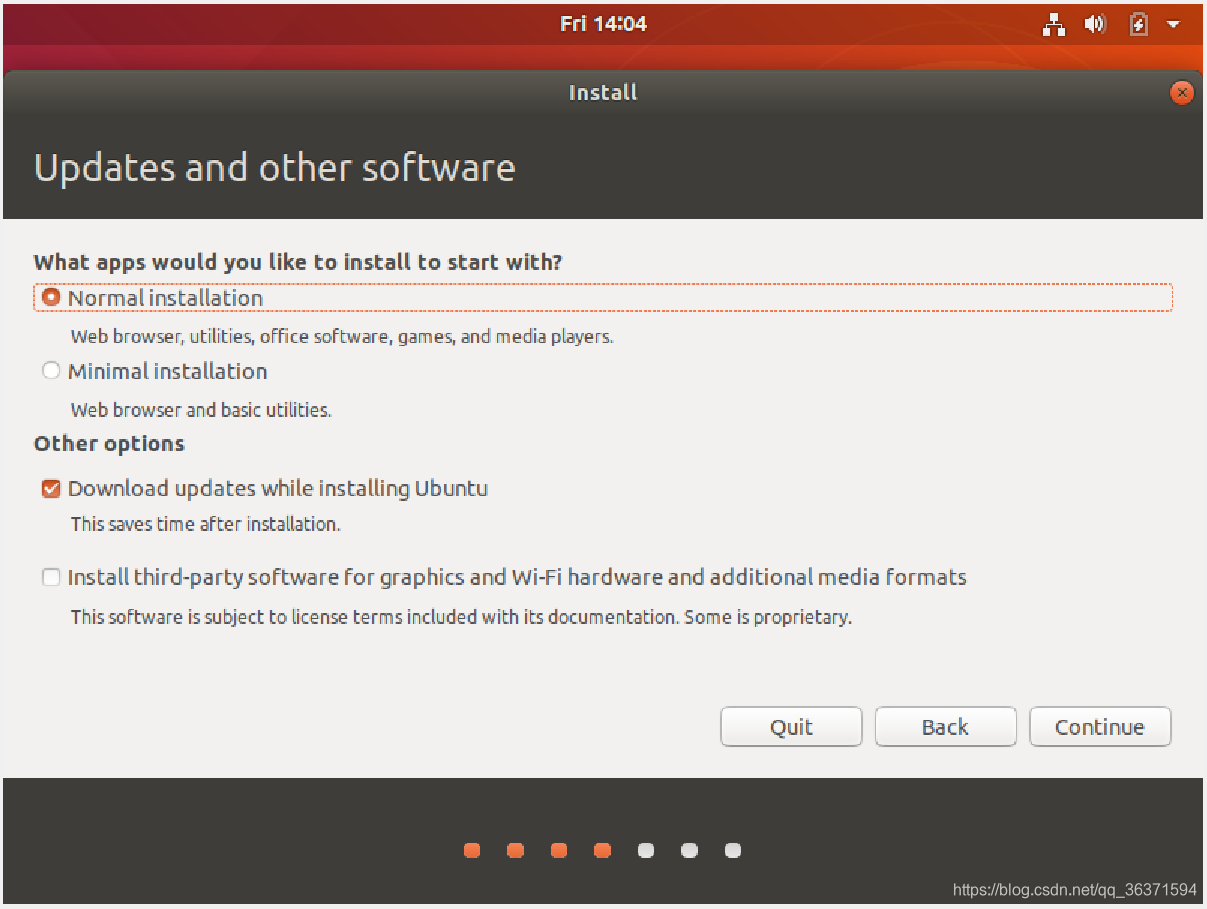This screenshot has width=1207, height=909.
Task: Click the 'Other options' heading
Action: pyautogui.click(x=109, y=444)
